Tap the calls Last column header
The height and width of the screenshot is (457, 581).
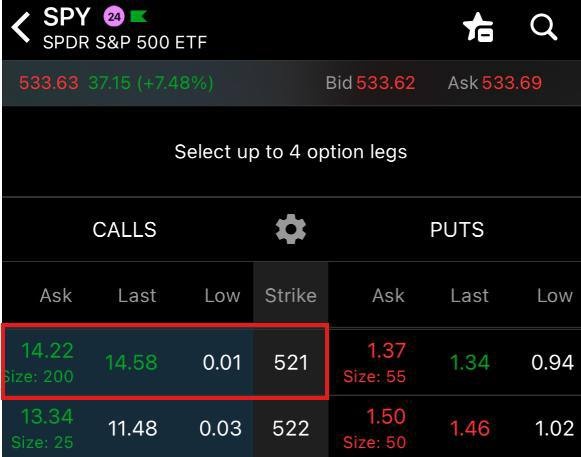click(137, 295)
